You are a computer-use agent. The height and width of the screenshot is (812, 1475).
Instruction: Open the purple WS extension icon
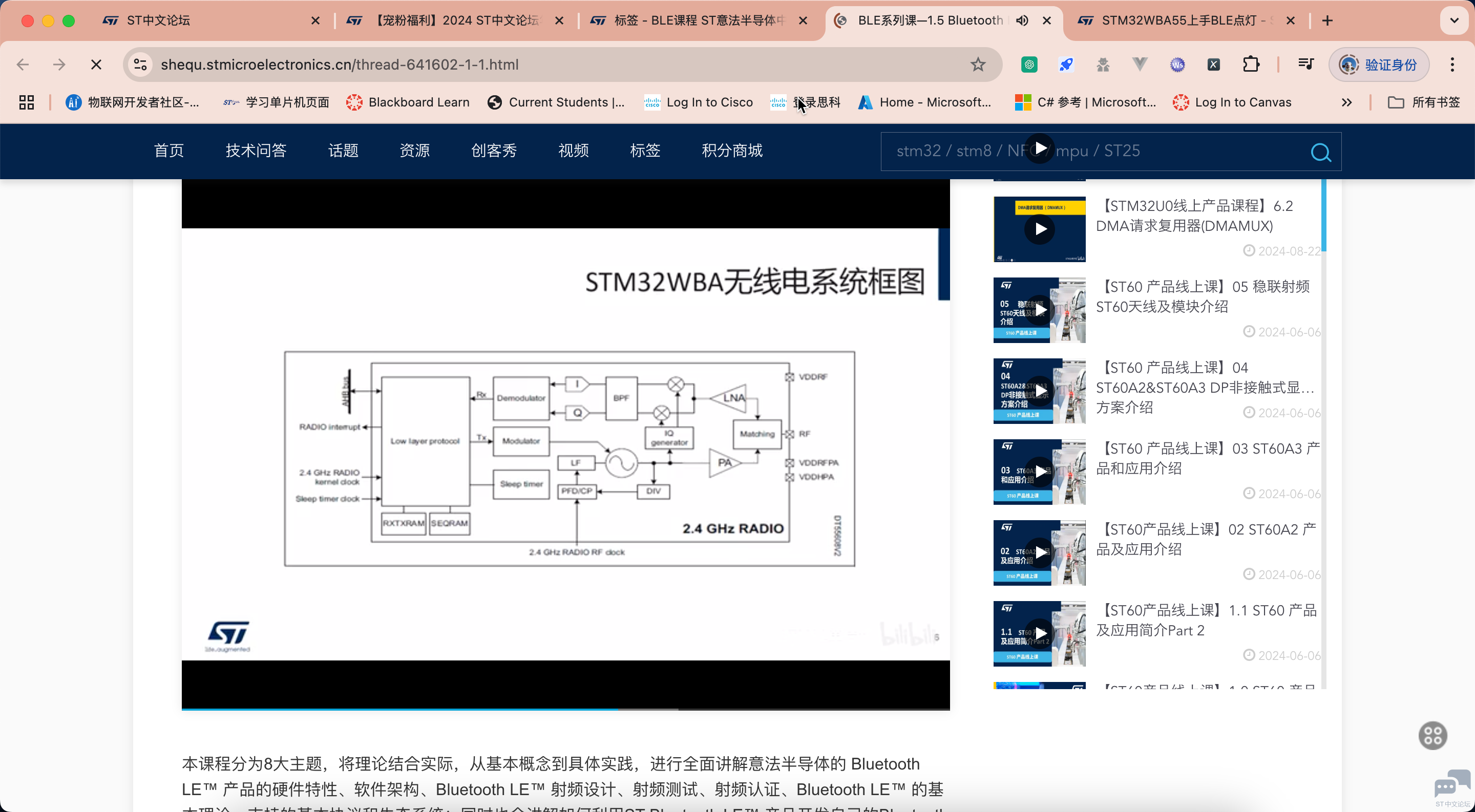[x=1177, y=65]
